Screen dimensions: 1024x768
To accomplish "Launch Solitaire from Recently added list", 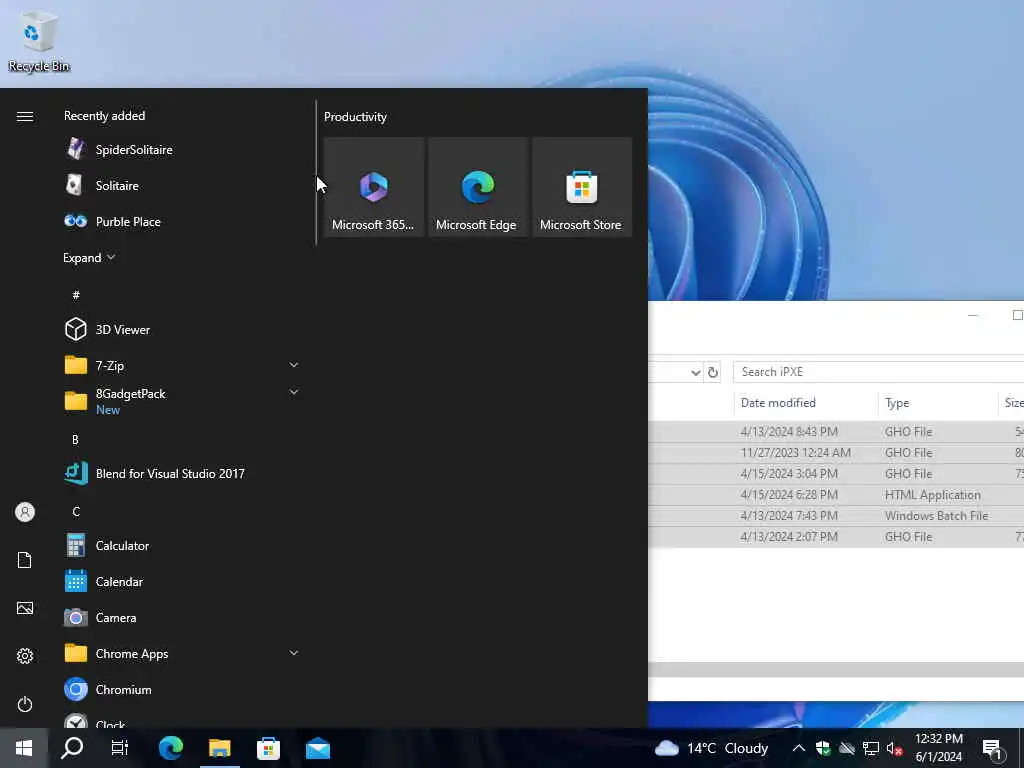I will 183,185.
